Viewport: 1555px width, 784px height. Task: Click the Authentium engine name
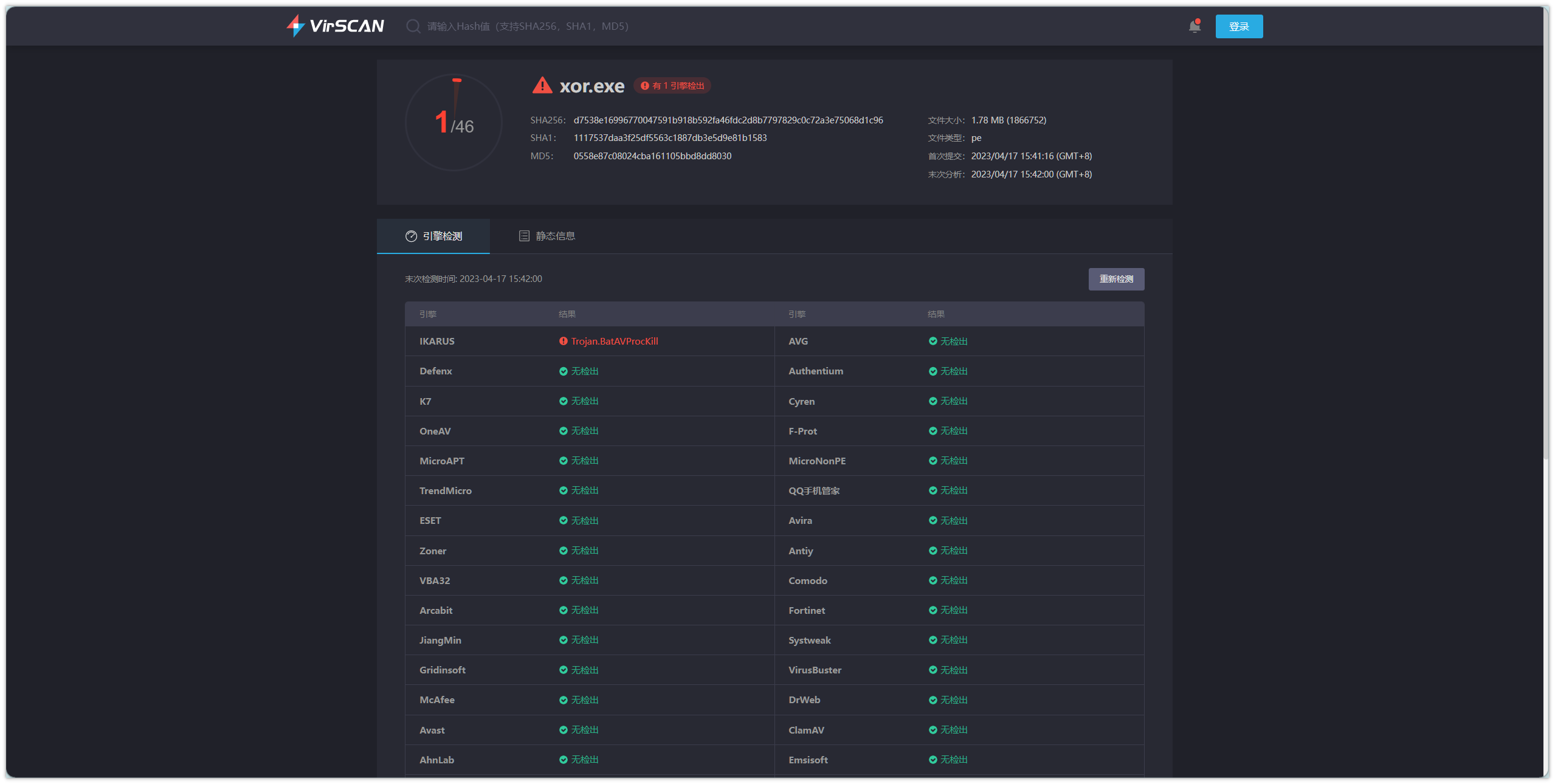(x=816, y=371)
